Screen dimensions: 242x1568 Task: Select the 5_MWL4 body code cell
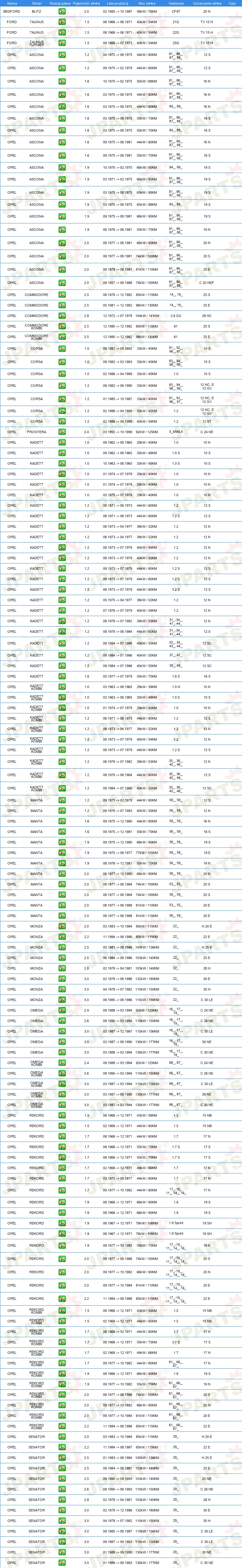176,432
